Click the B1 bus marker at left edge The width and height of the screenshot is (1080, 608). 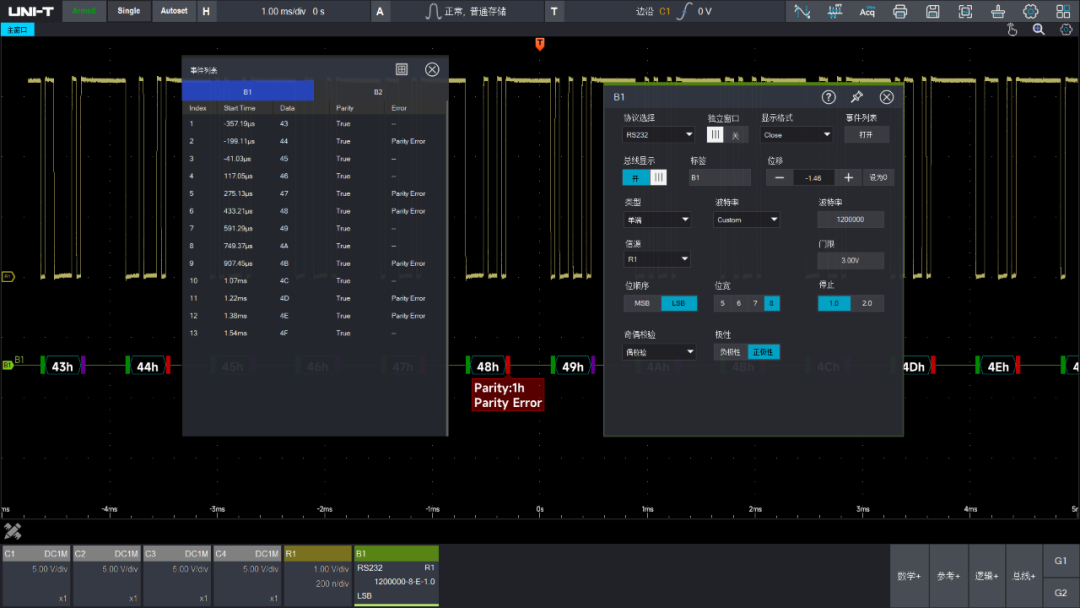point(8,365)
